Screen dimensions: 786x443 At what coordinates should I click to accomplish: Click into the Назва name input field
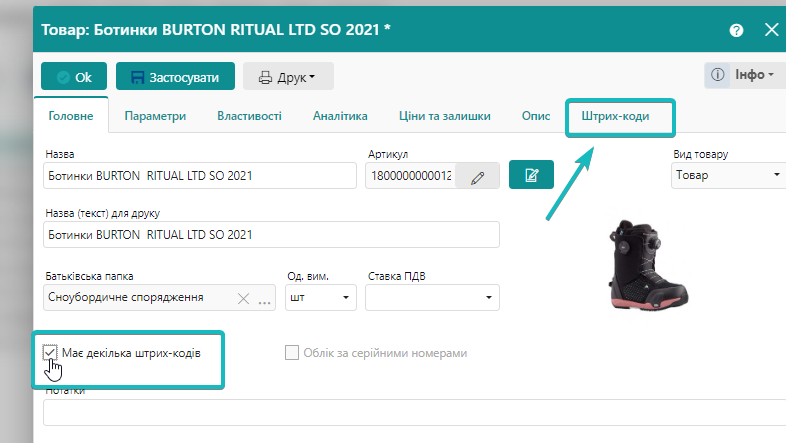(200, 176)
